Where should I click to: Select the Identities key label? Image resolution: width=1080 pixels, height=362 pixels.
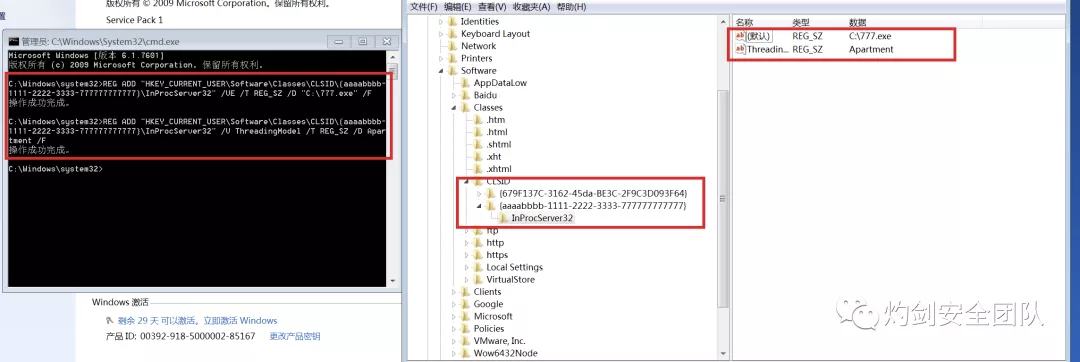coord(479,21)
